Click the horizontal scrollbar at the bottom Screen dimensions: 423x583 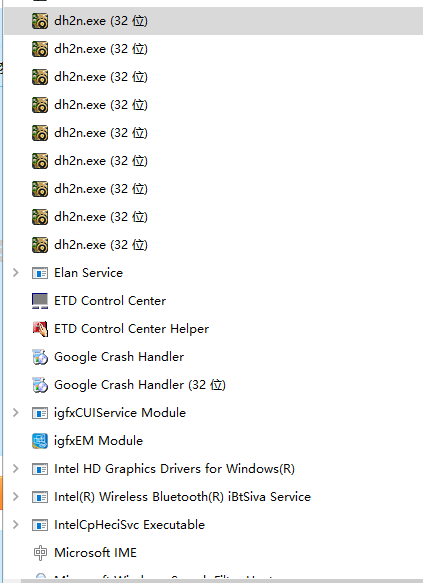222,581
